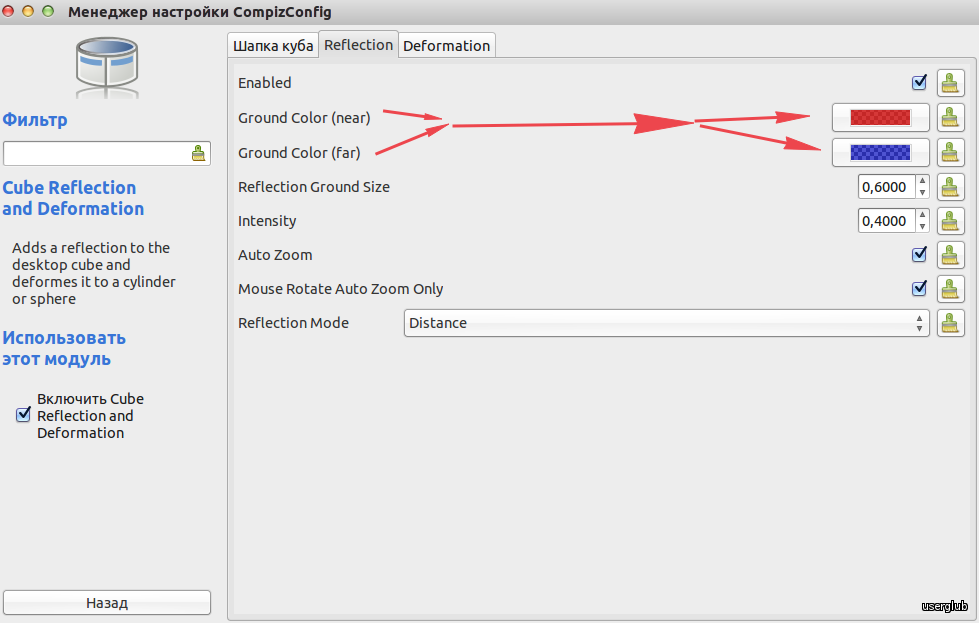979x623 pixels.
Task: Click the Фильтр heading
Action: coord(35,119)
